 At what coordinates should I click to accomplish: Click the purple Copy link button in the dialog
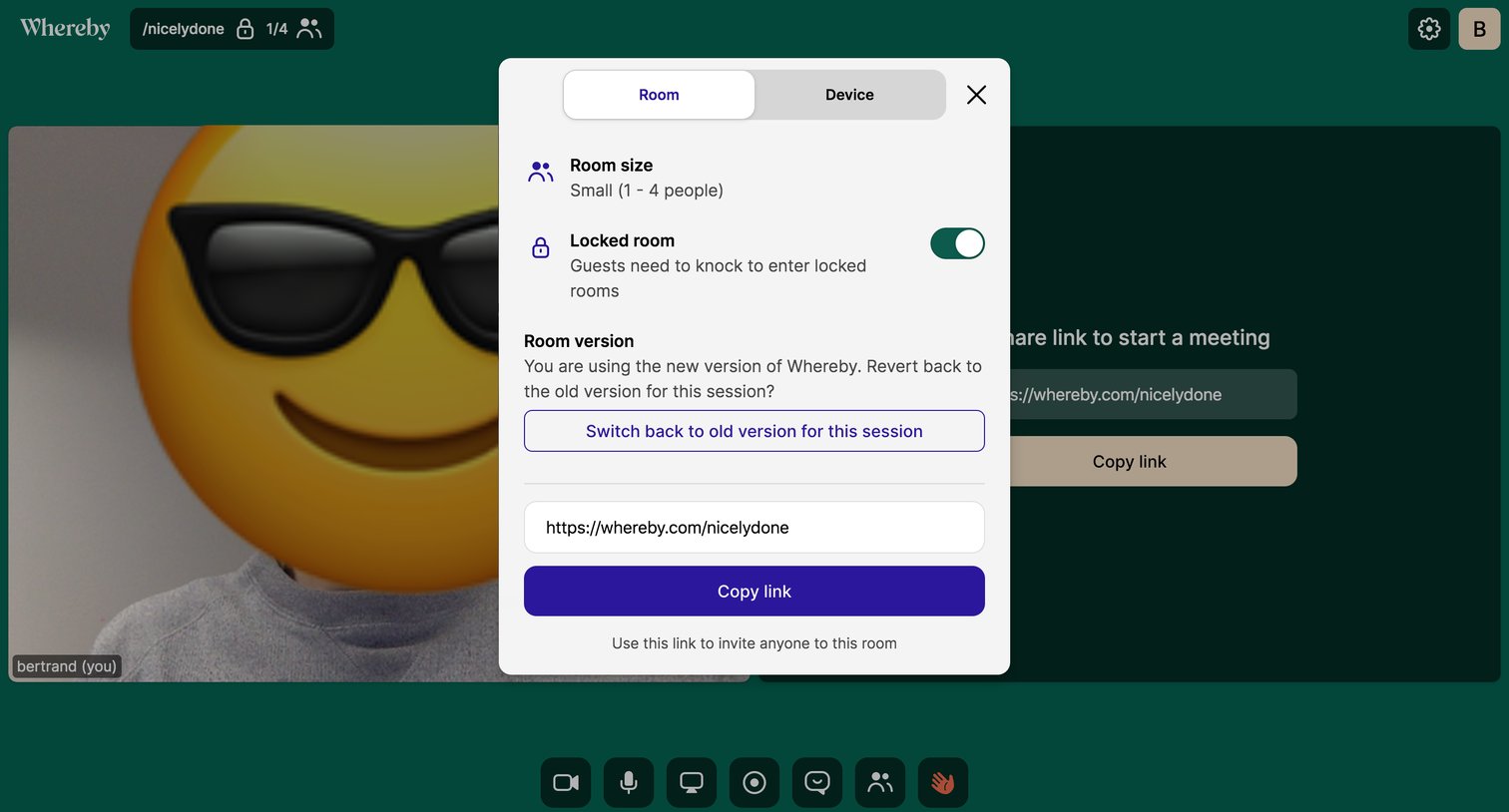[754, 592]
